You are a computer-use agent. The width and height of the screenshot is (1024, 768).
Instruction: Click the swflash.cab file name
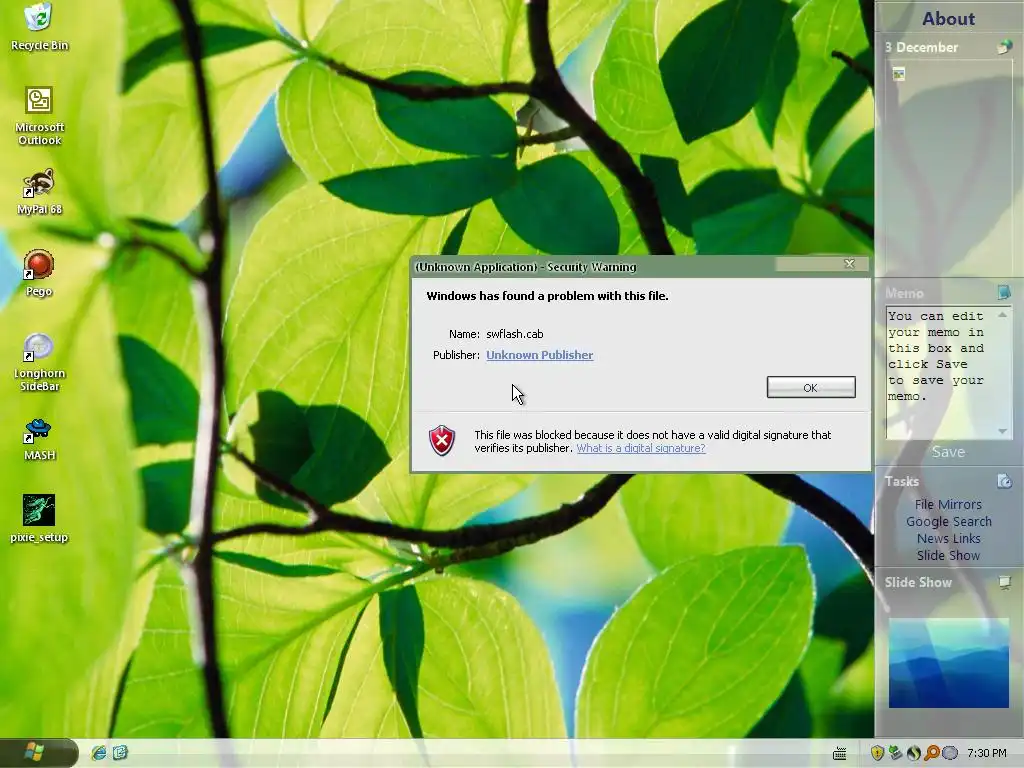pos(515,334)
